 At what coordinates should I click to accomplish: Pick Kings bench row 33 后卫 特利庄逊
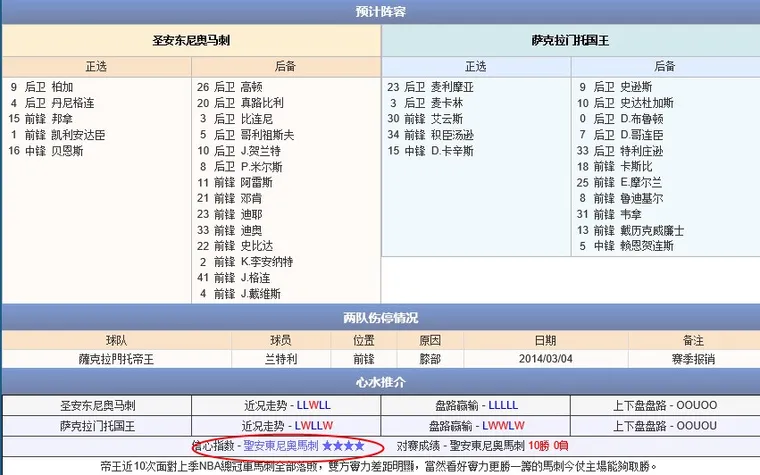pyautogui.click(x=620, y=151)
